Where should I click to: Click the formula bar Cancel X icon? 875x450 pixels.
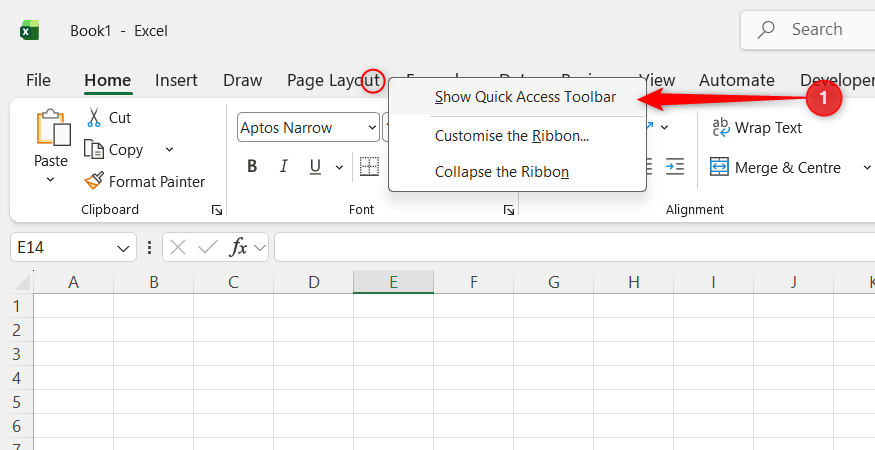point(178,247)
